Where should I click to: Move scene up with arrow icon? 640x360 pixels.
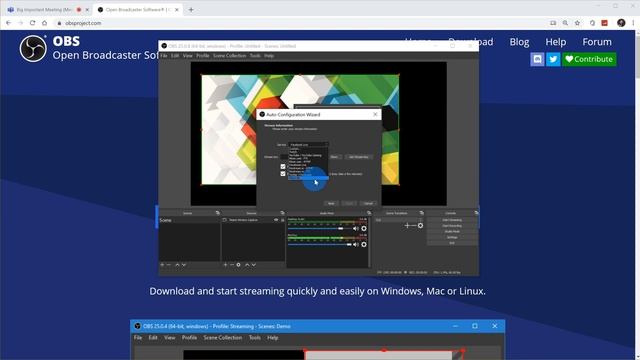(x=177, y=265)
